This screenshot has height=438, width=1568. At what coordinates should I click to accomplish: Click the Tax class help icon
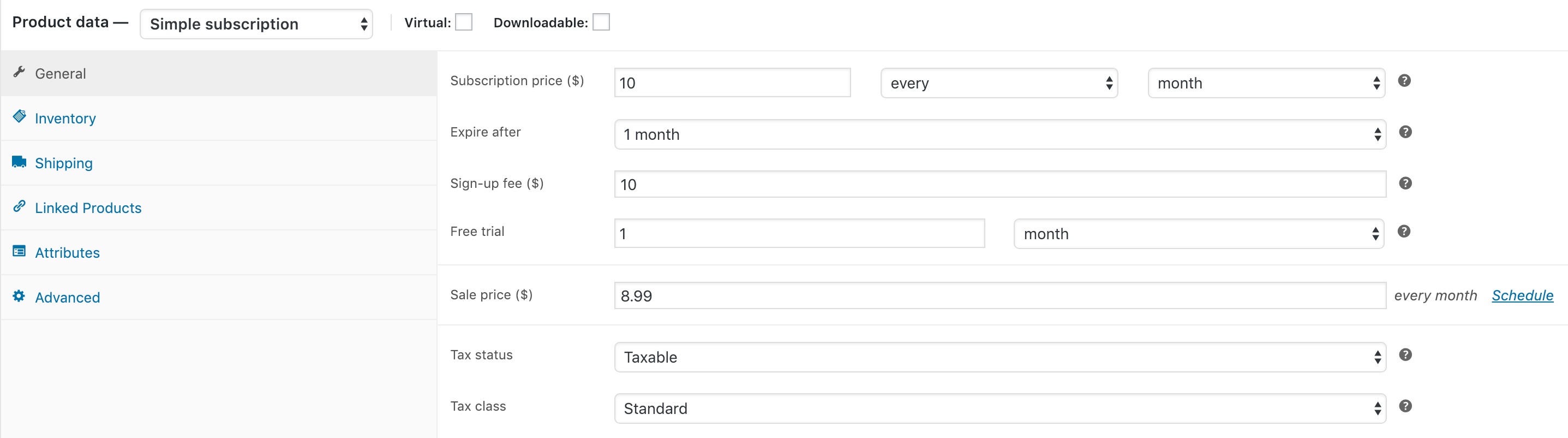click(x=1405, y=406)
